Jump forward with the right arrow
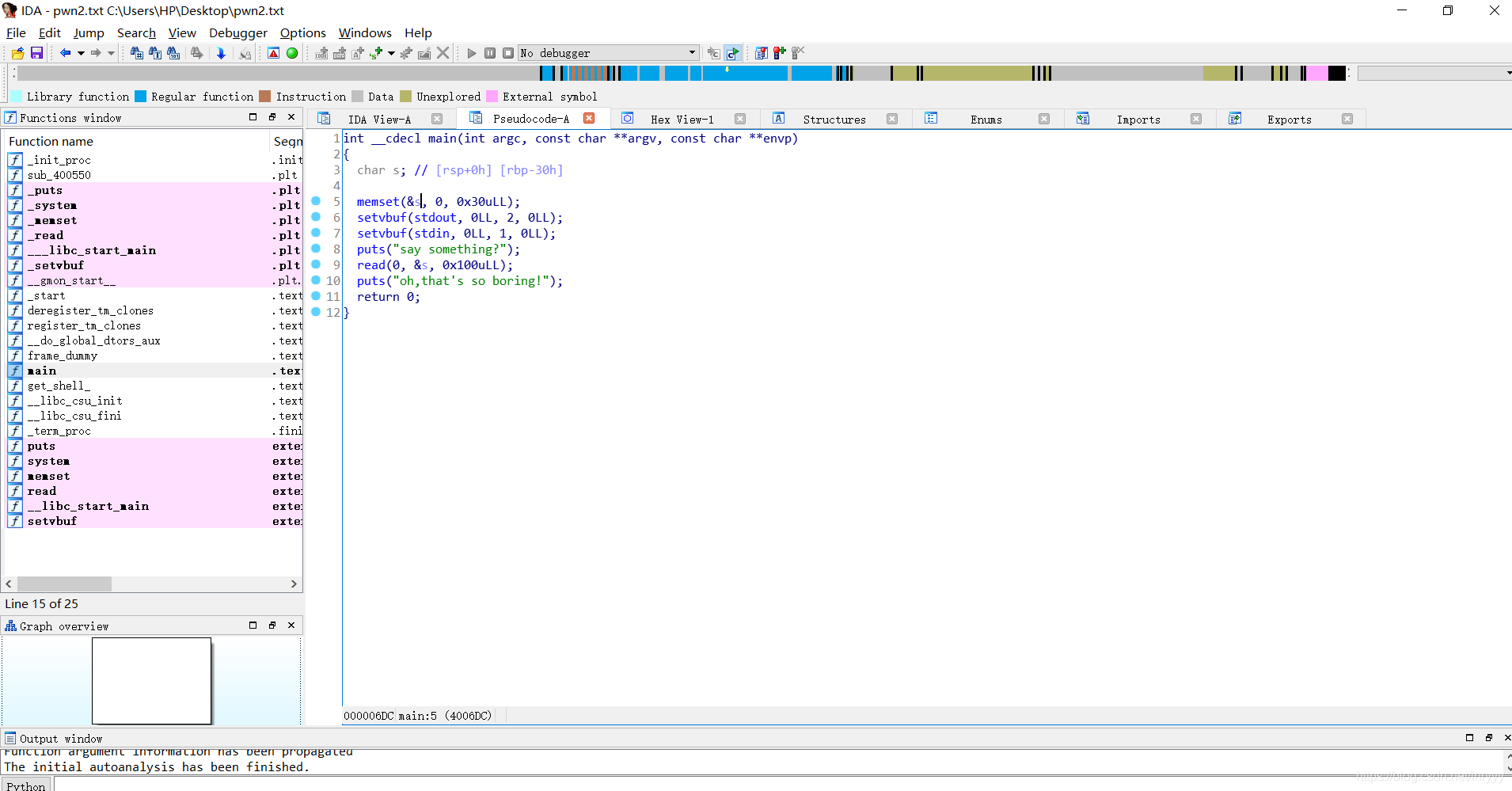The image size is (1512, 791). click(x=96, y=53)
